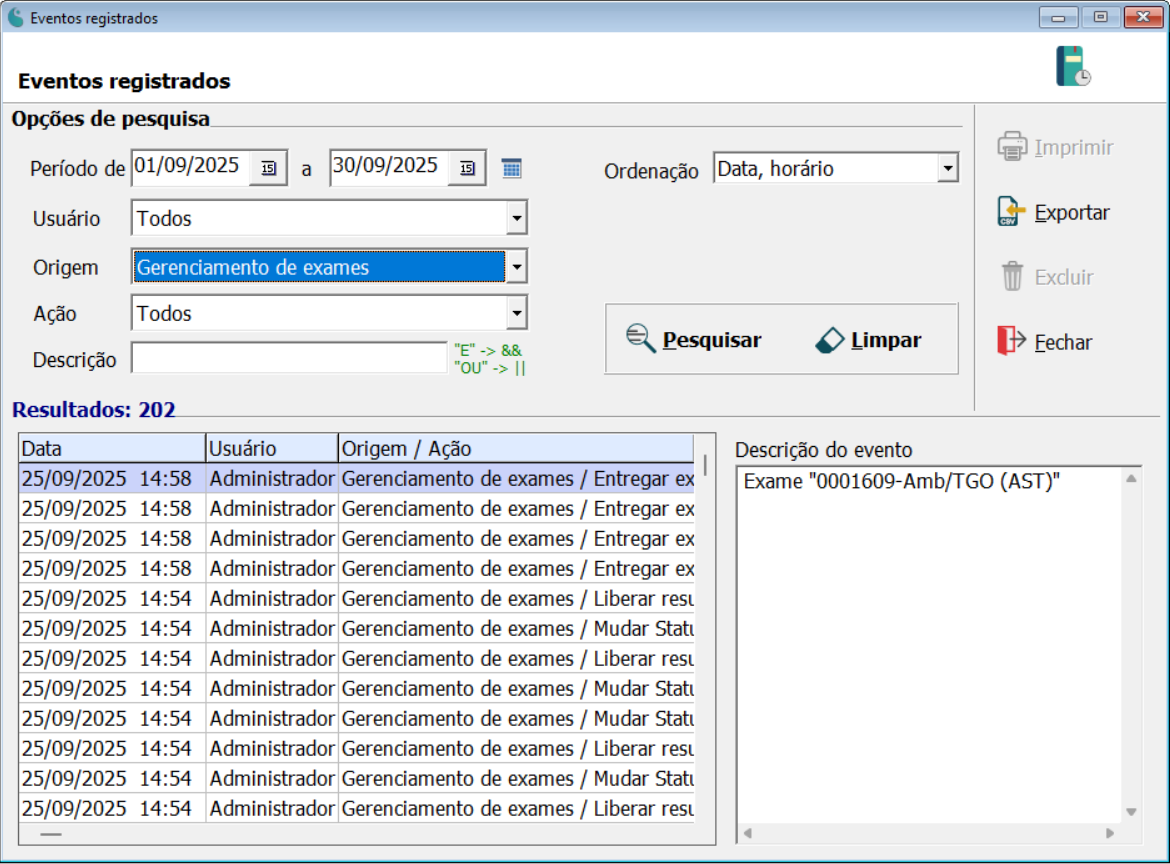Click the Usuário column header
Image resolution: width=1170 pixels, height=864 pixels.
272,448
